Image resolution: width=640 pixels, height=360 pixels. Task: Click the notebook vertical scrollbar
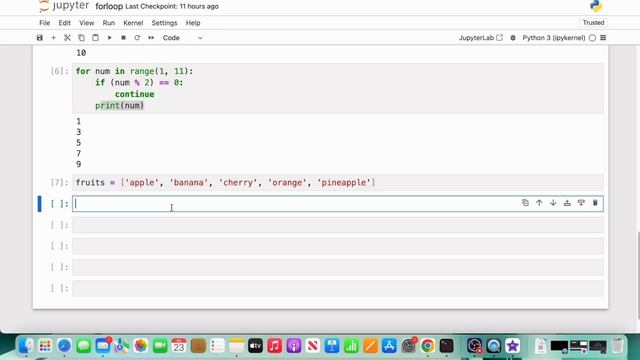[638, 276]
